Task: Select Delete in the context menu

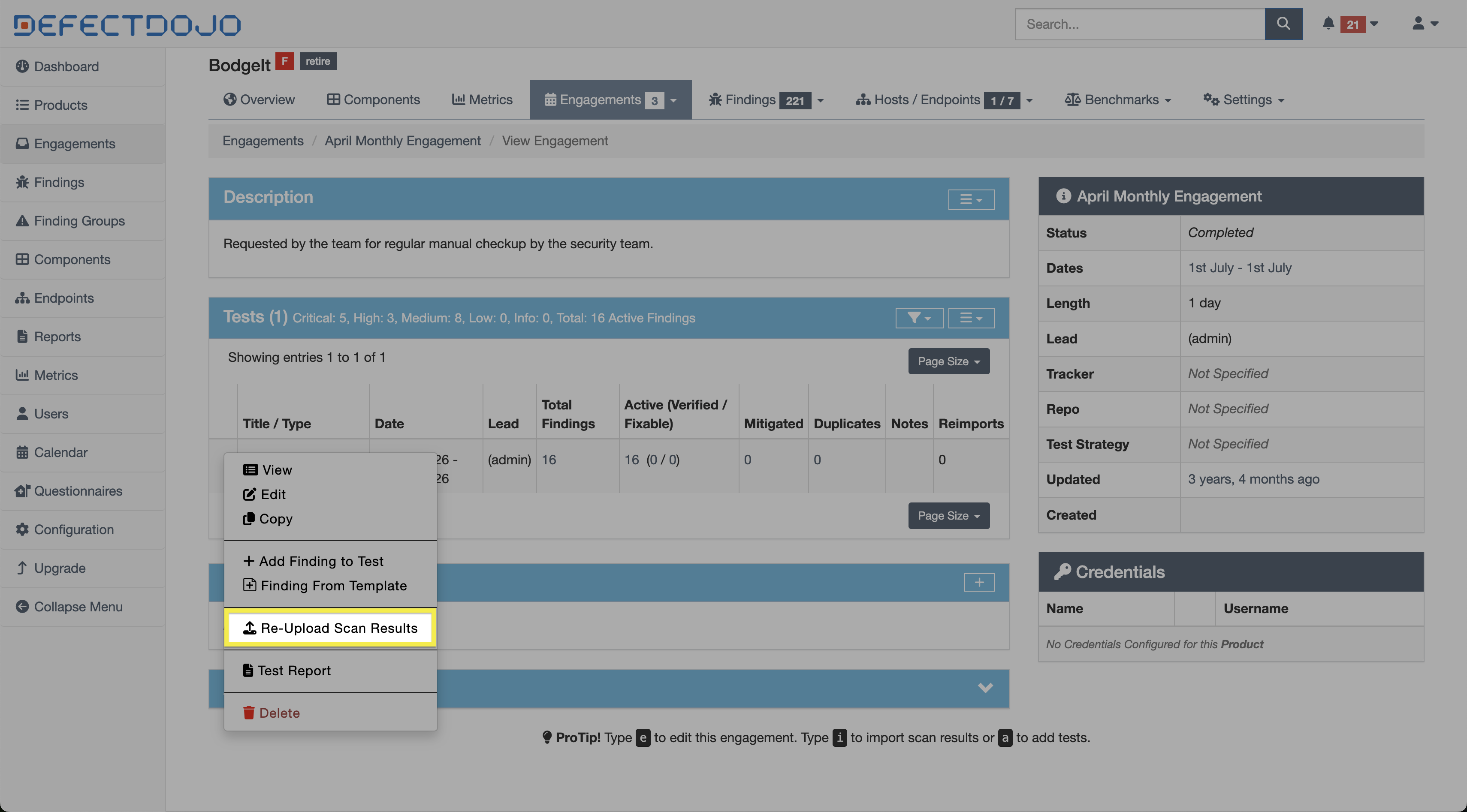Action: click(x=279, y=713)
